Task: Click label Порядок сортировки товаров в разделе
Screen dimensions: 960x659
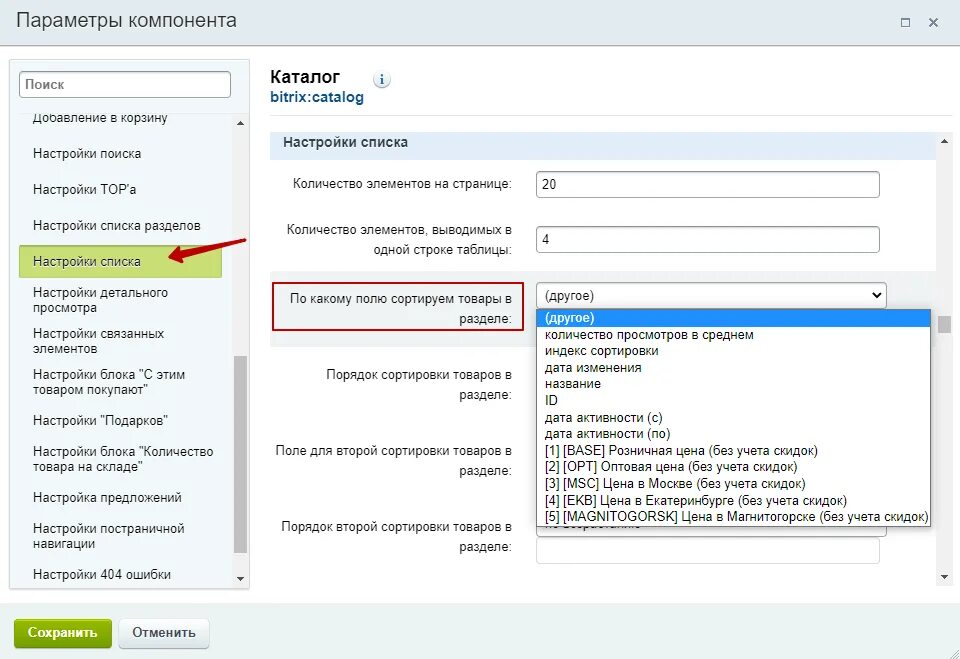Action: pyautogui.click(x=419, y=385)
